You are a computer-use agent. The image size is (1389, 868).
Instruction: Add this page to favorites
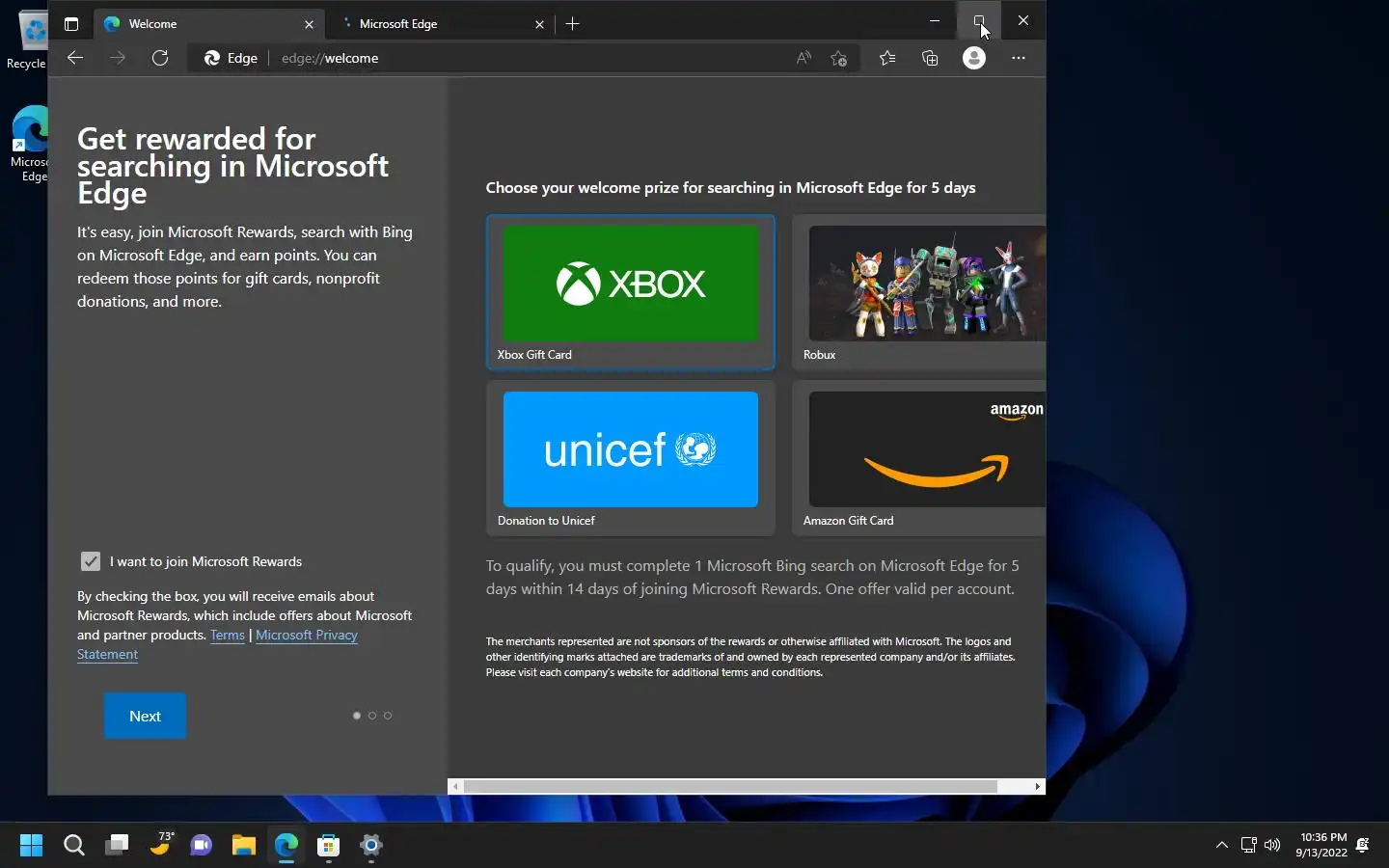pos(839,58)
